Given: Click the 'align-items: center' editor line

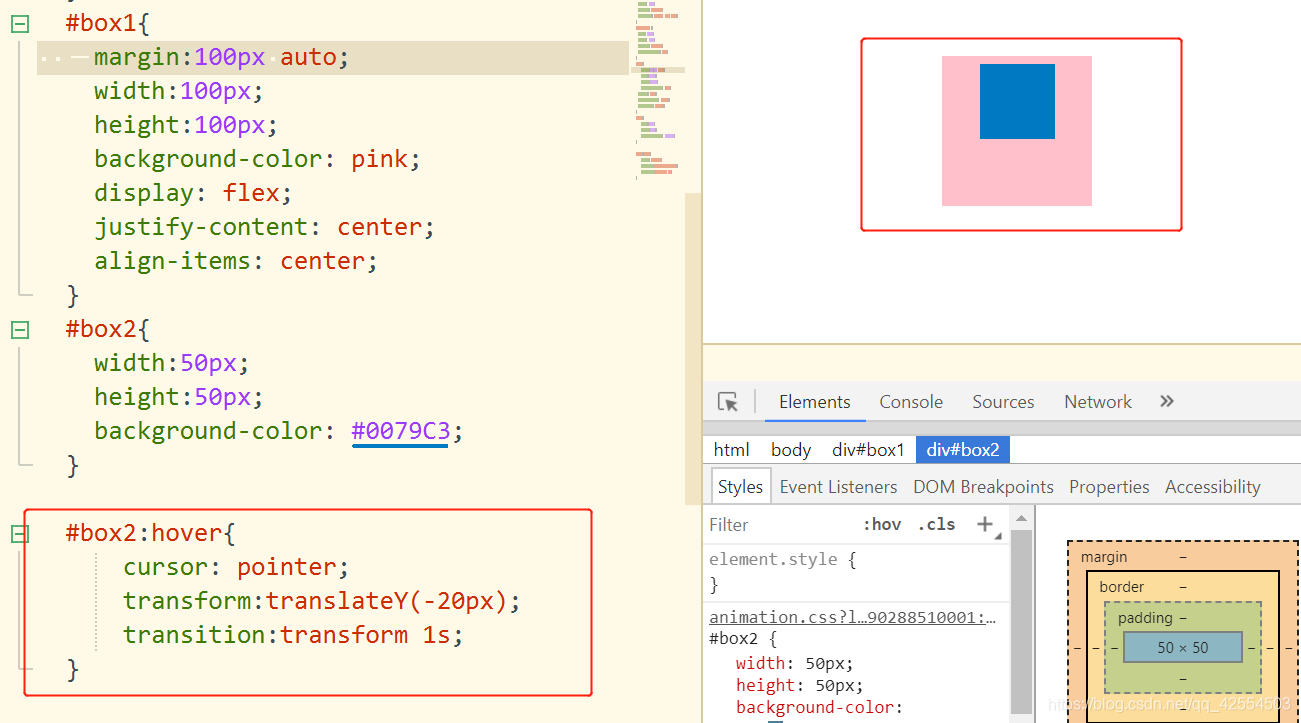Looking at the screenshot, I should [236, 261].
